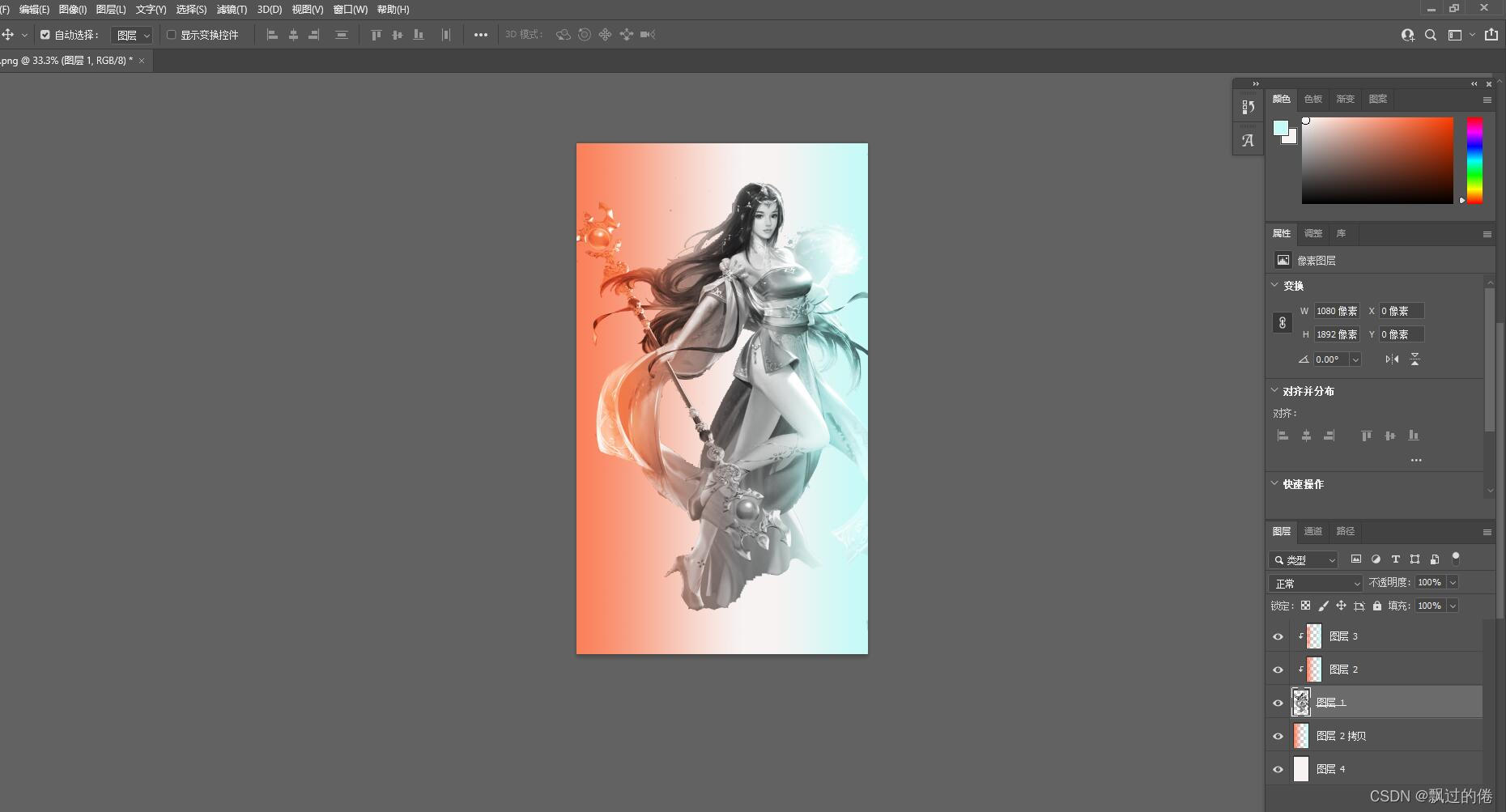Viewport: 1506px width, 812px height.
Task: Click flip vertical icon in Properties
Action: [x=1415, y=359]
